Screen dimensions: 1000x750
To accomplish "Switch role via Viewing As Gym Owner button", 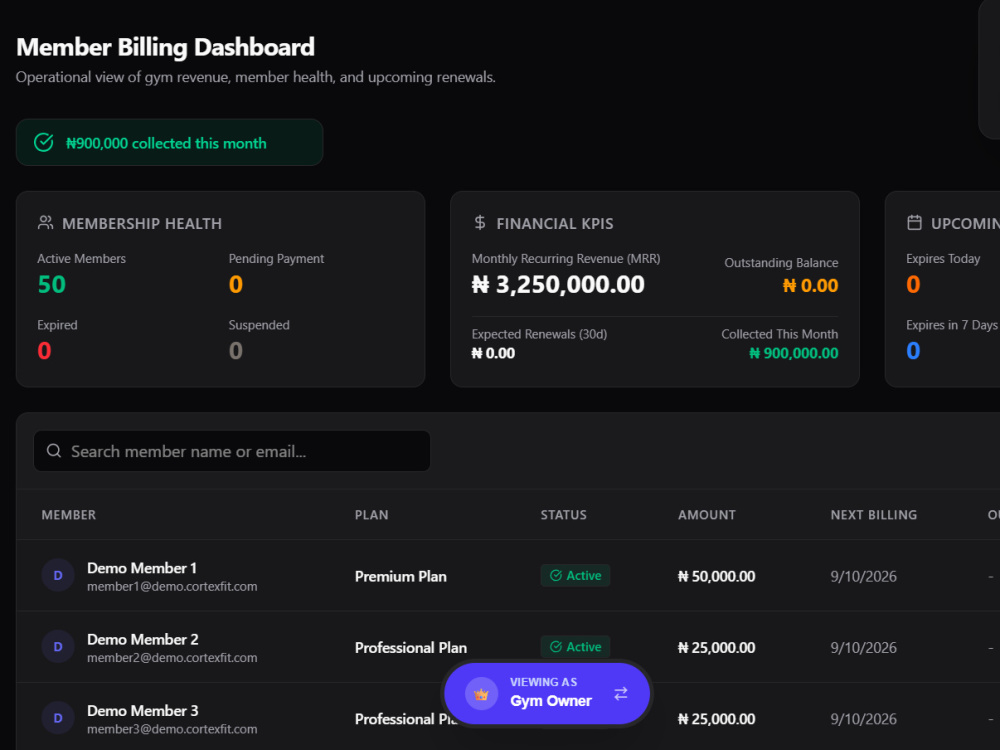I will pos(547,693).
